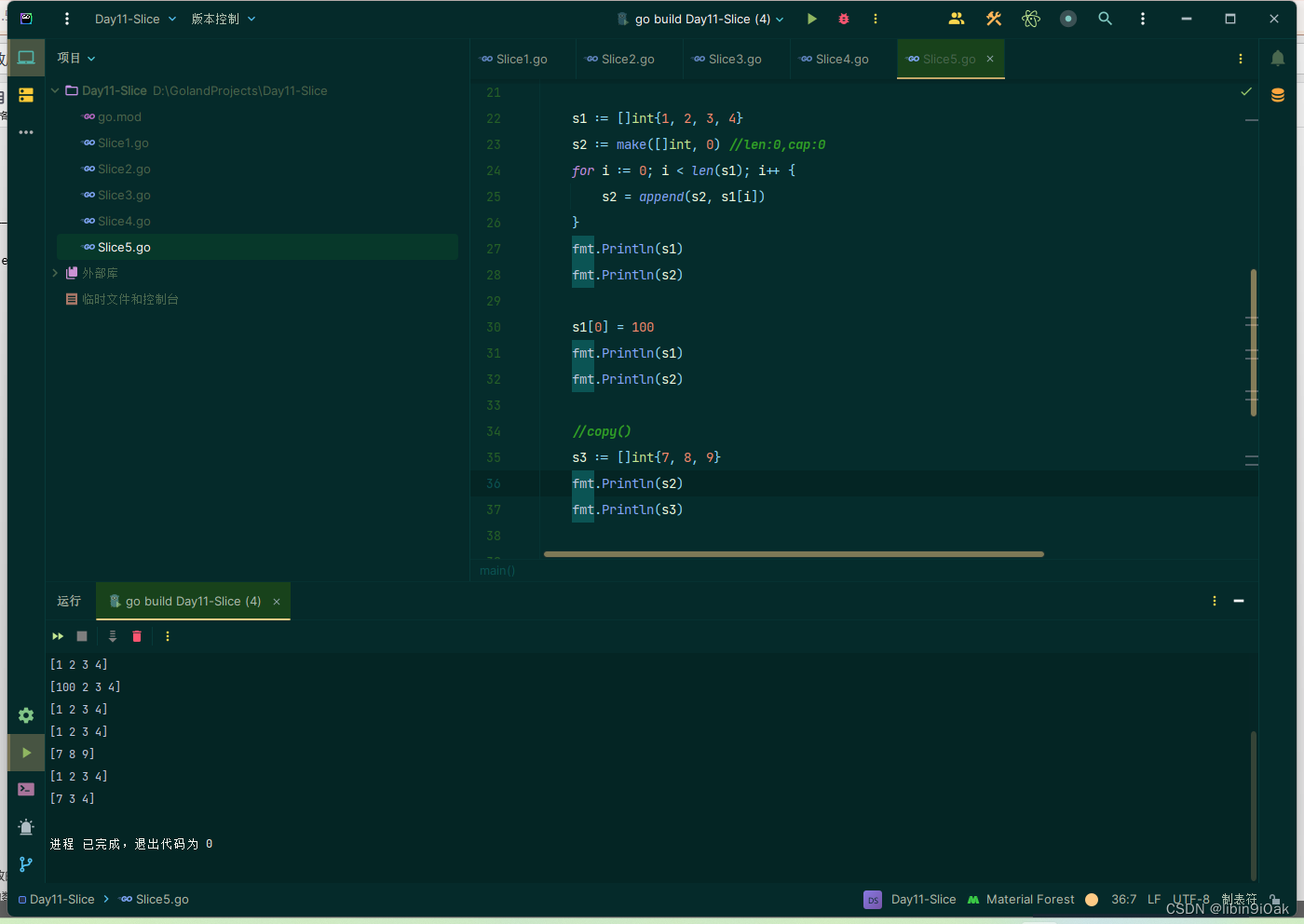
Task: Expand the Day11-Slice project dropdown
Action: [x=135, y=19]
